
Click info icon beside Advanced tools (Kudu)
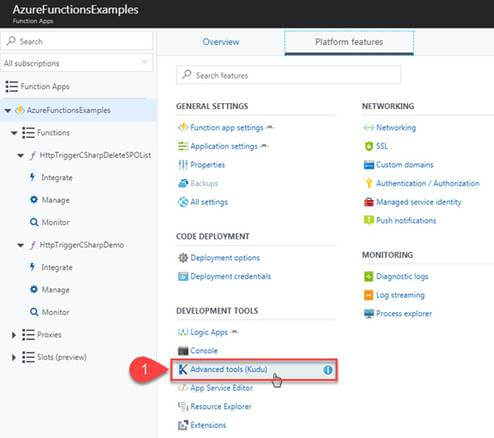coord(328,370)
